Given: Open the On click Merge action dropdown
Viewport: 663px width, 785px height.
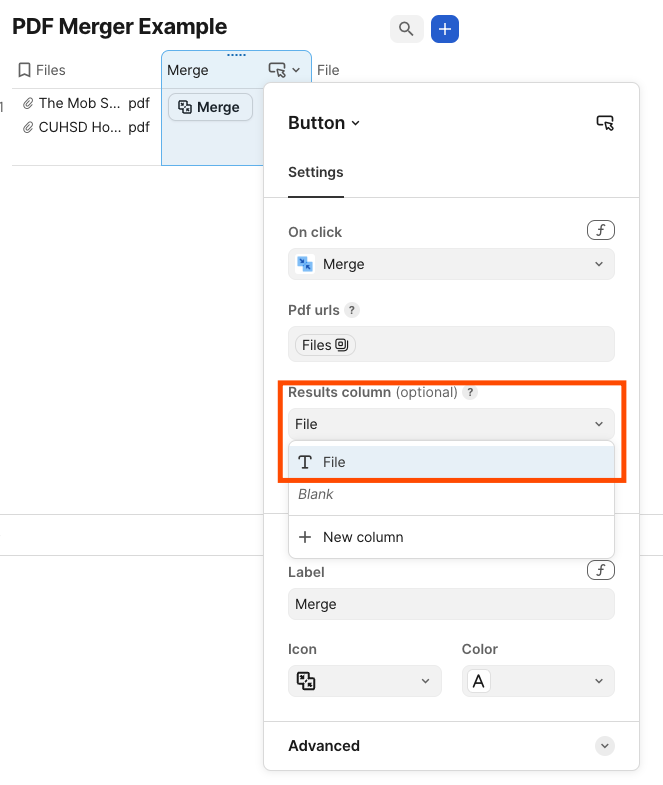Looking at the screenshot, I should (451, 264).
